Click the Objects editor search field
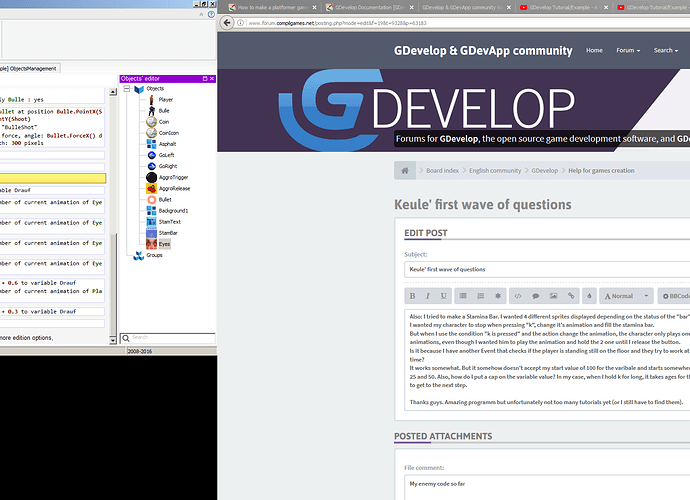This screenshot has height=500, width=690. pos(172,338)
